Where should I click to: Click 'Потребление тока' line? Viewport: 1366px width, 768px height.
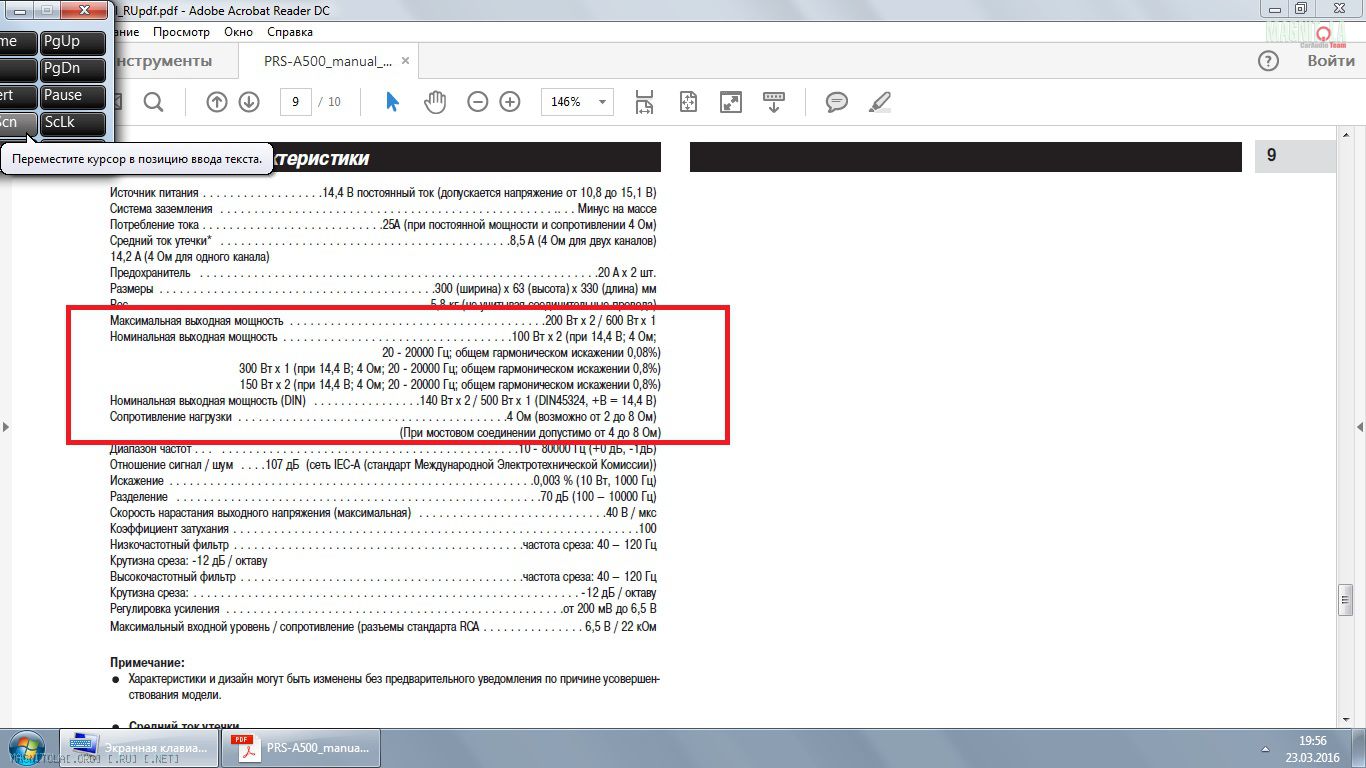point(383,225)
